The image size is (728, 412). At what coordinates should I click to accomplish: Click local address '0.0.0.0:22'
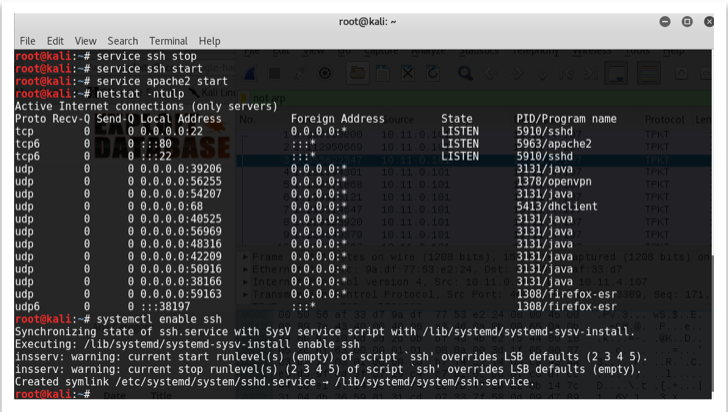pos(171,131)
